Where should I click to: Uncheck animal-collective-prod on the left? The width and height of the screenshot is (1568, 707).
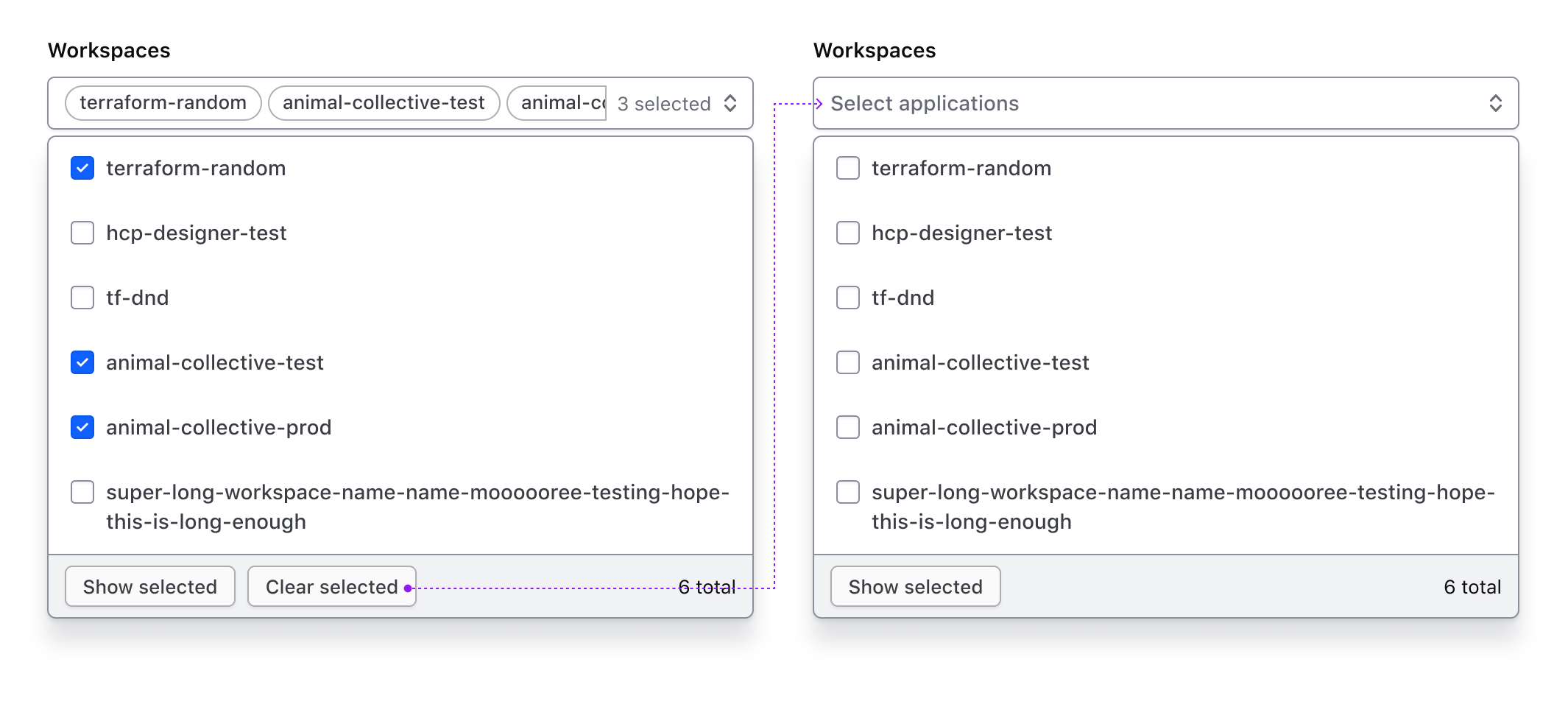[x=82, y=427]
